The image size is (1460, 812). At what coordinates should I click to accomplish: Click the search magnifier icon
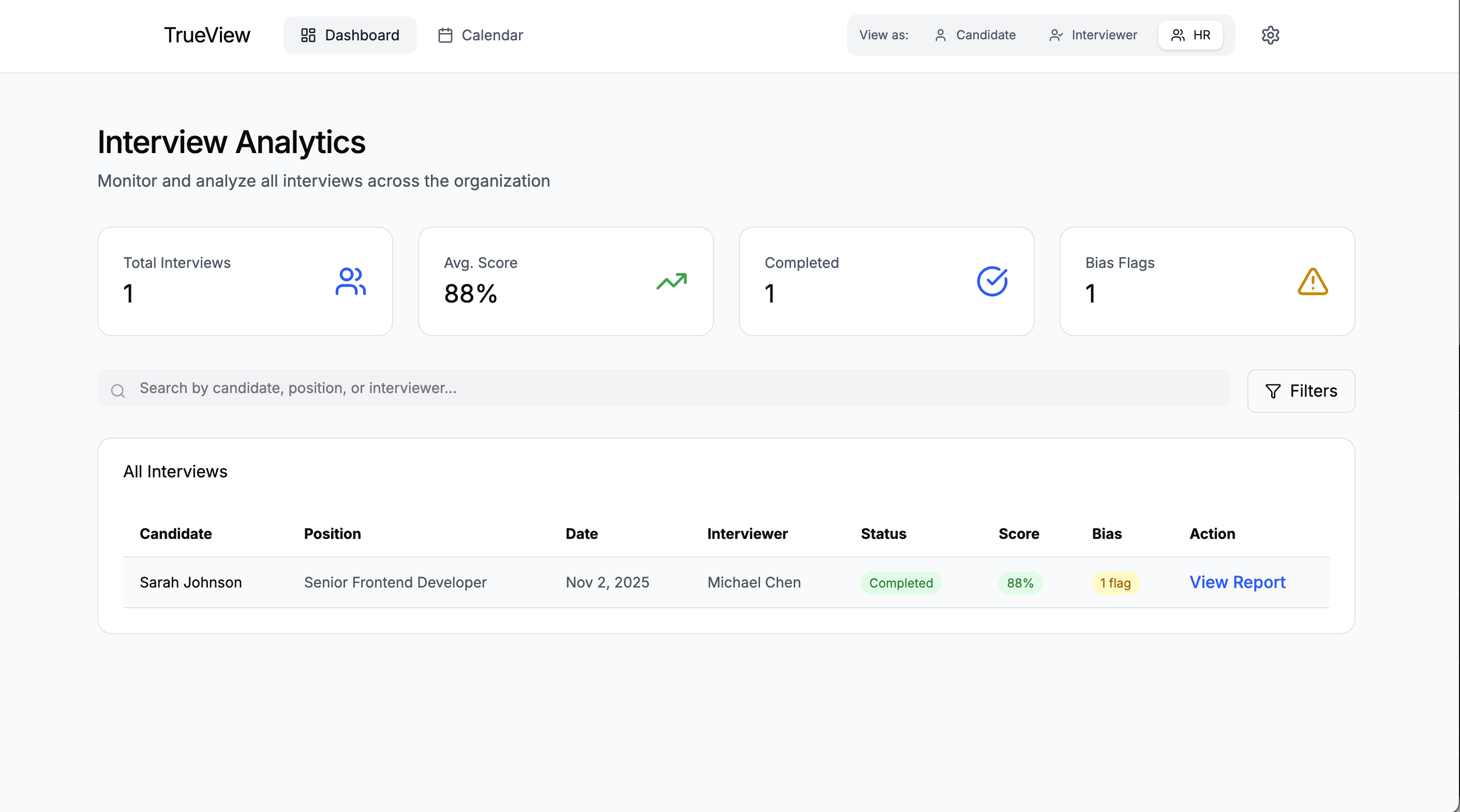pos(118,390)
